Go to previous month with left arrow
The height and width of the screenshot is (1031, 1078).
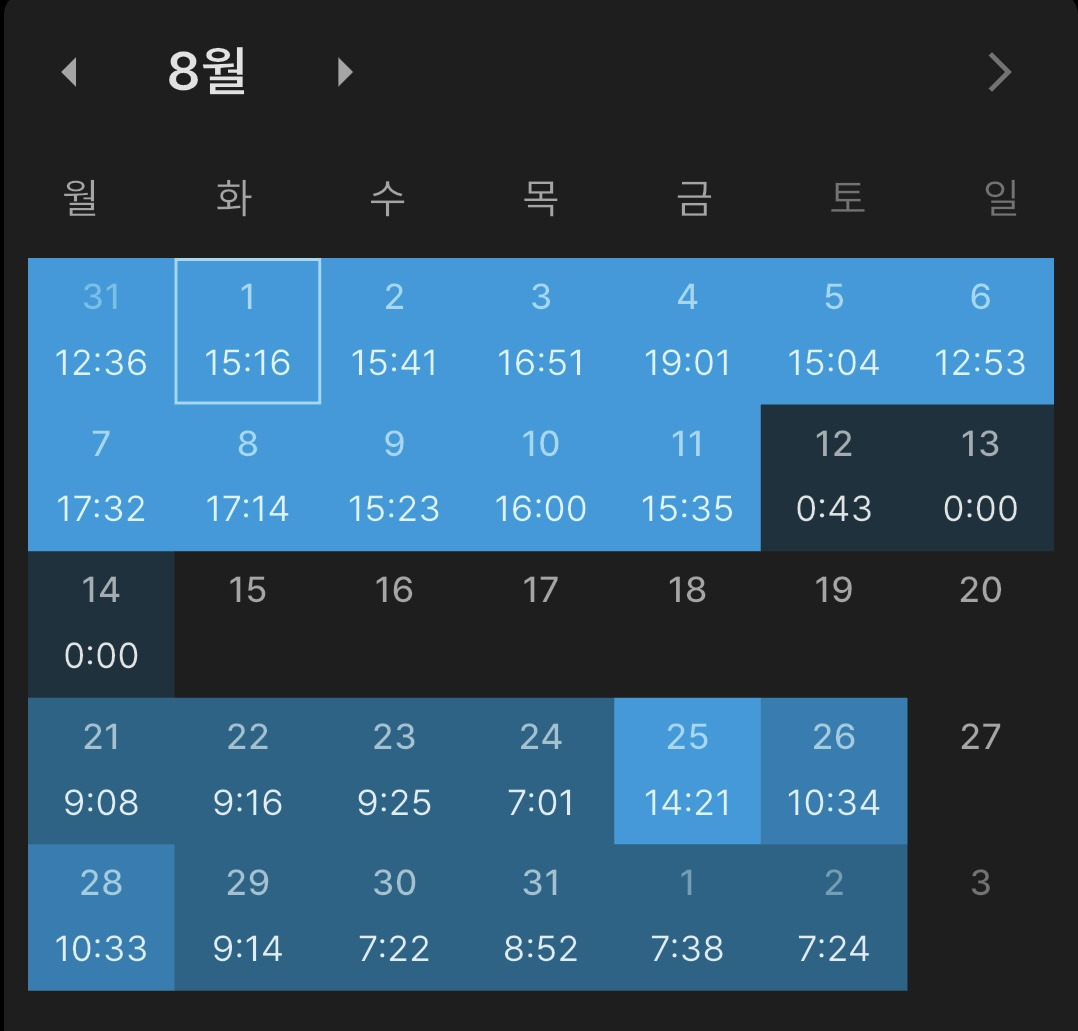pos(69,72)
